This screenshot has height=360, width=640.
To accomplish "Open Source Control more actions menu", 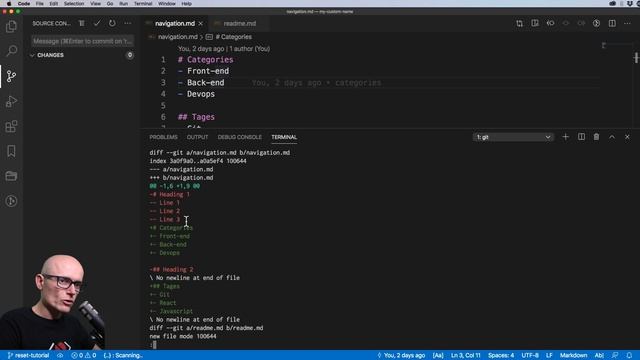I will pos(128,23).
